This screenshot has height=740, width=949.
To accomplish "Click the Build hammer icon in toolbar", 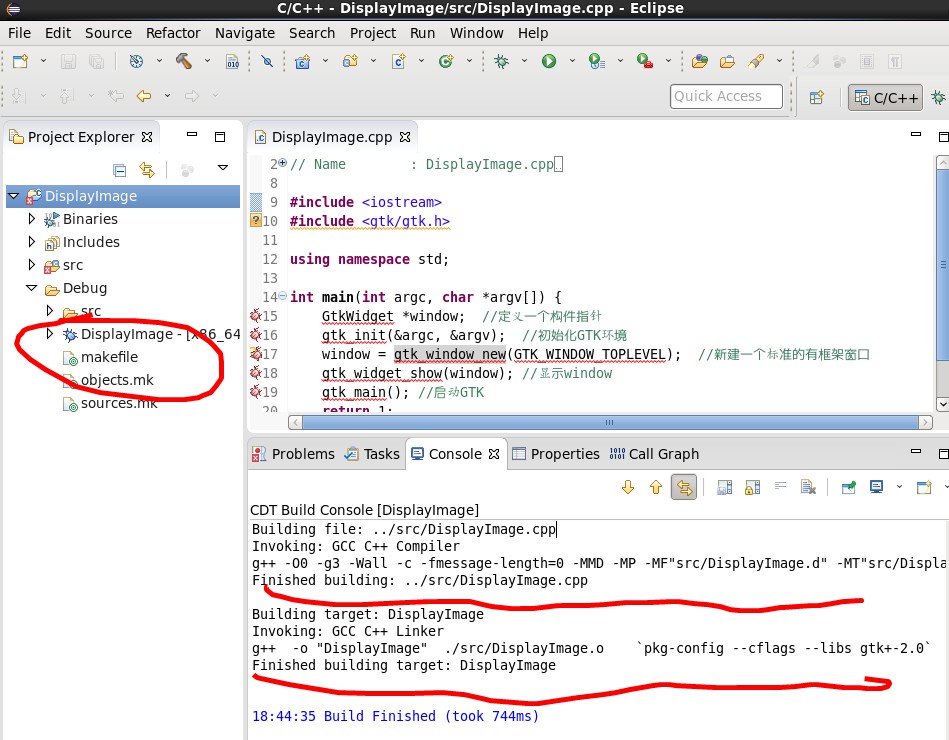I will click(x=184, y=61).
